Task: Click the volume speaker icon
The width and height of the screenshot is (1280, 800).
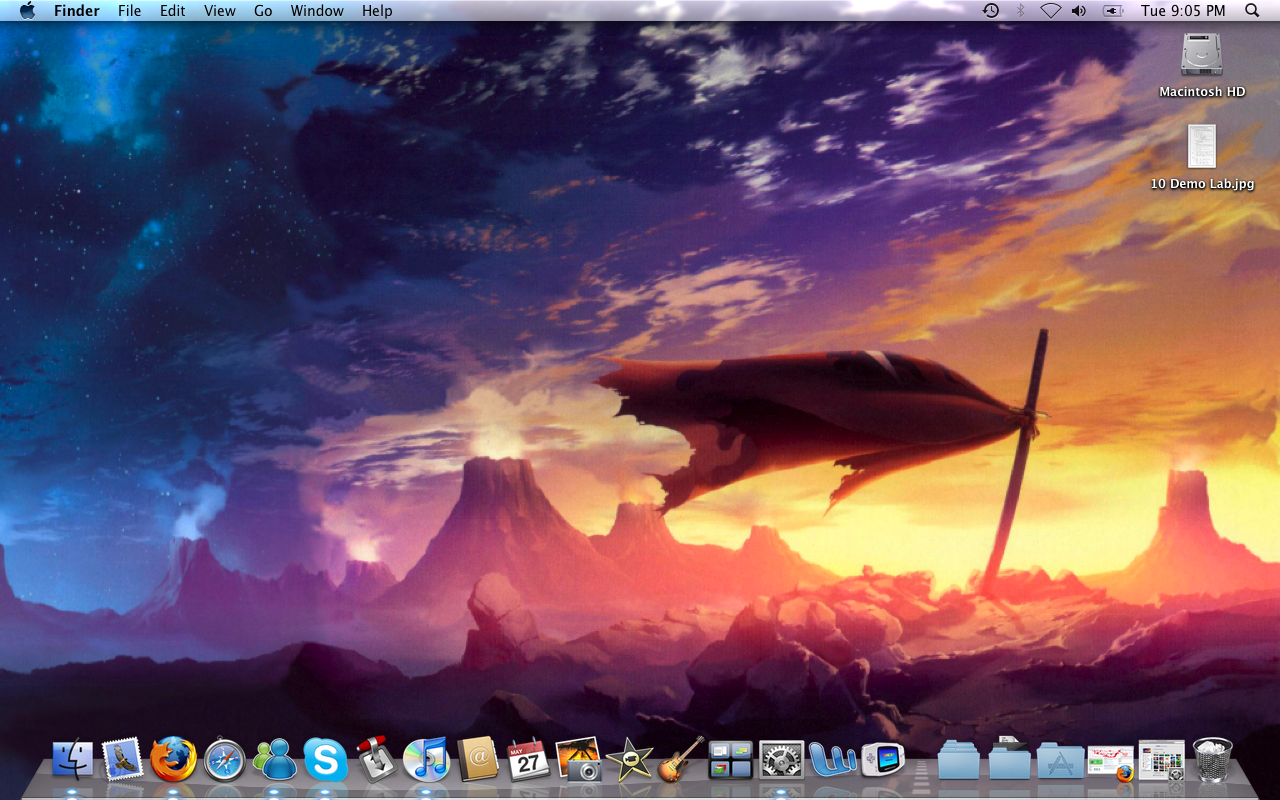Action: pos(1079,11)
